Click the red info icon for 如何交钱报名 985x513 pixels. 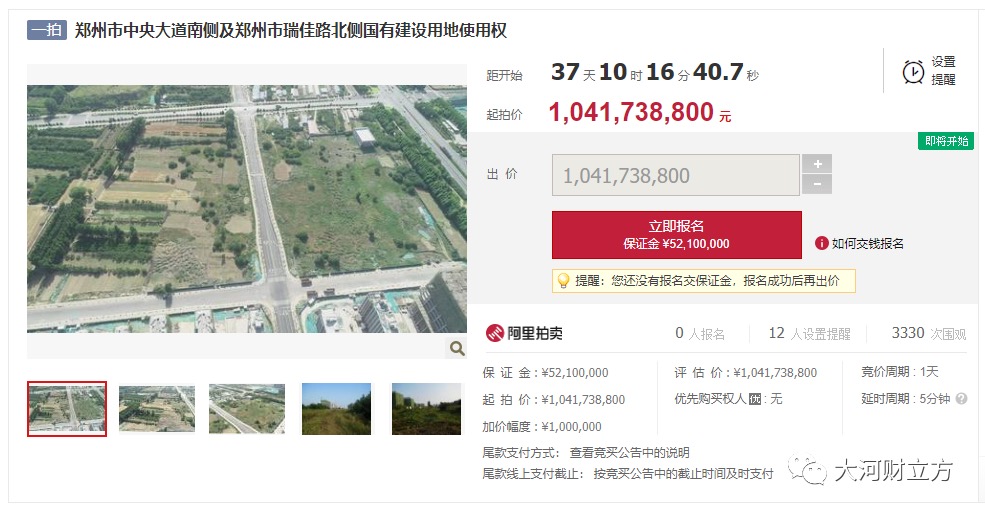tap(822, 244)
